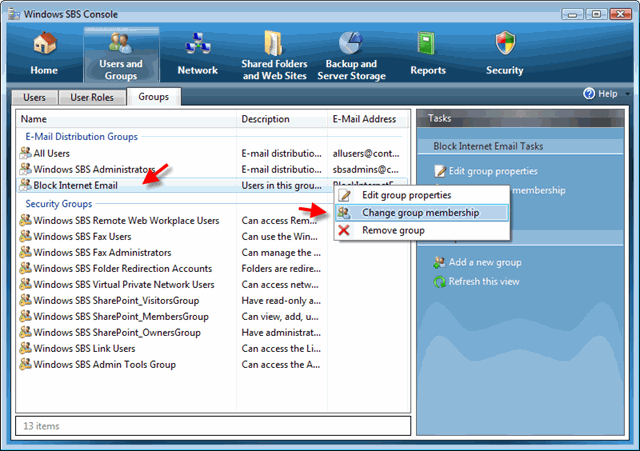This screenshot has height=451, width=640.
Task: Click the SharePoint_VisitorsGroup icon
Action: point(25,300)
